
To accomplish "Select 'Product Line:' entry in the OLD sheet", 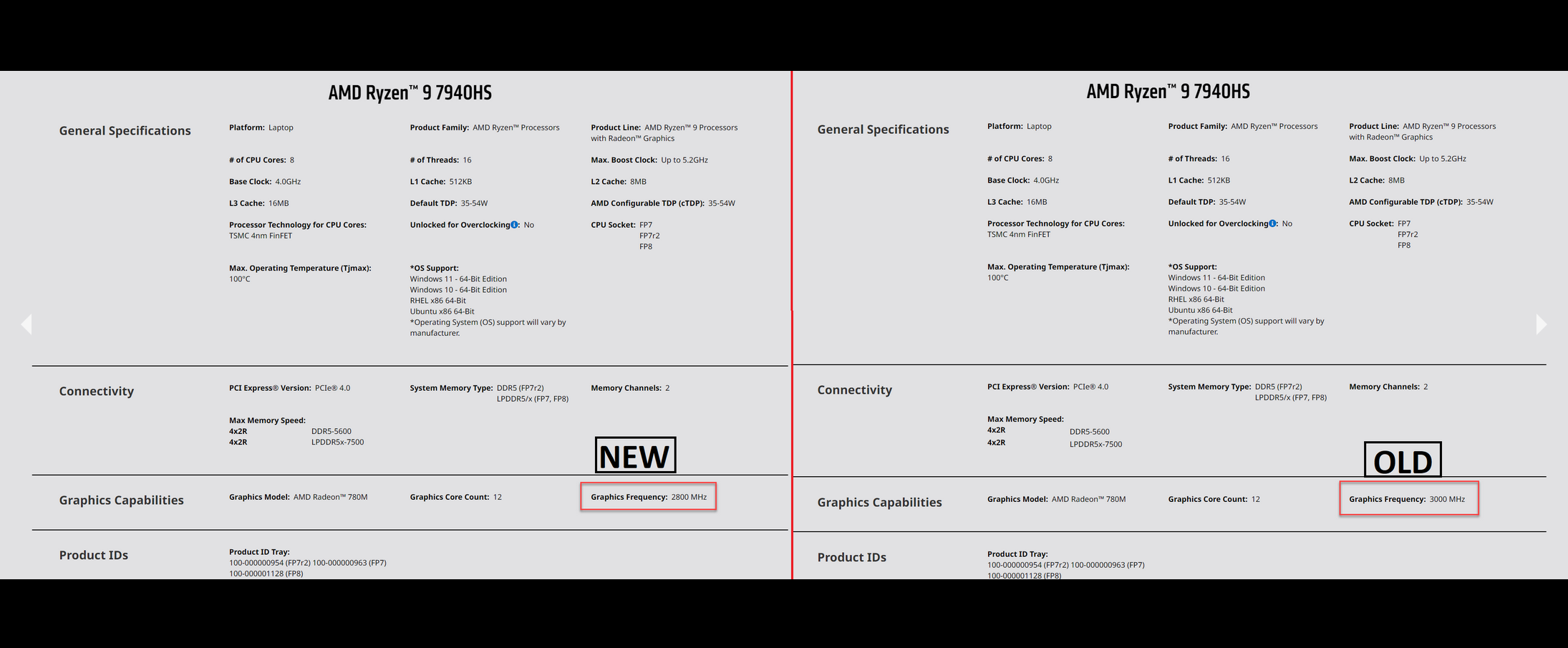I will 1423,131.
